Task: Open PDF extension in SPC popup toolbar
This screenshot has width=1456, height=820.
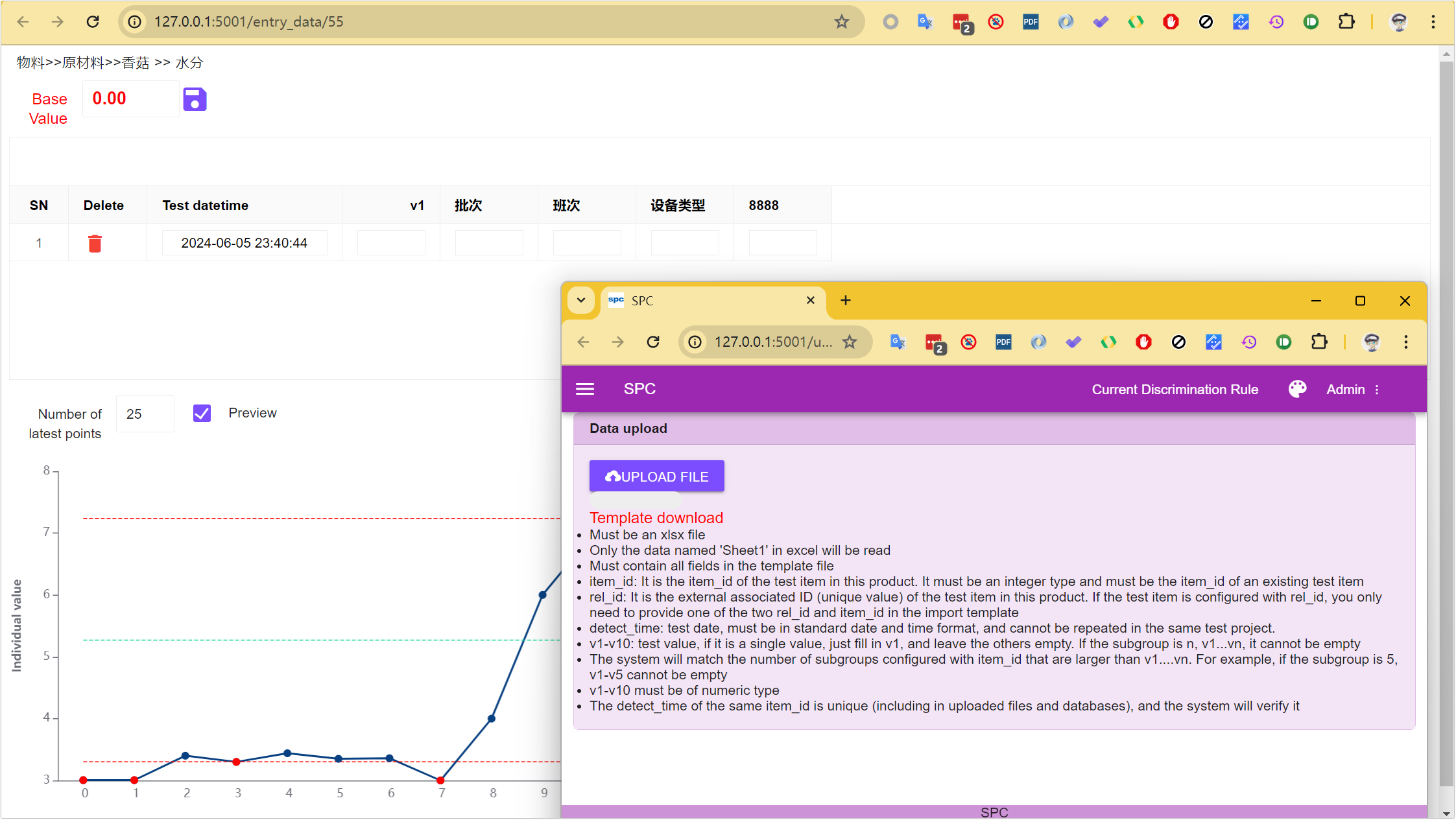Action: [x=1003, y=342]
